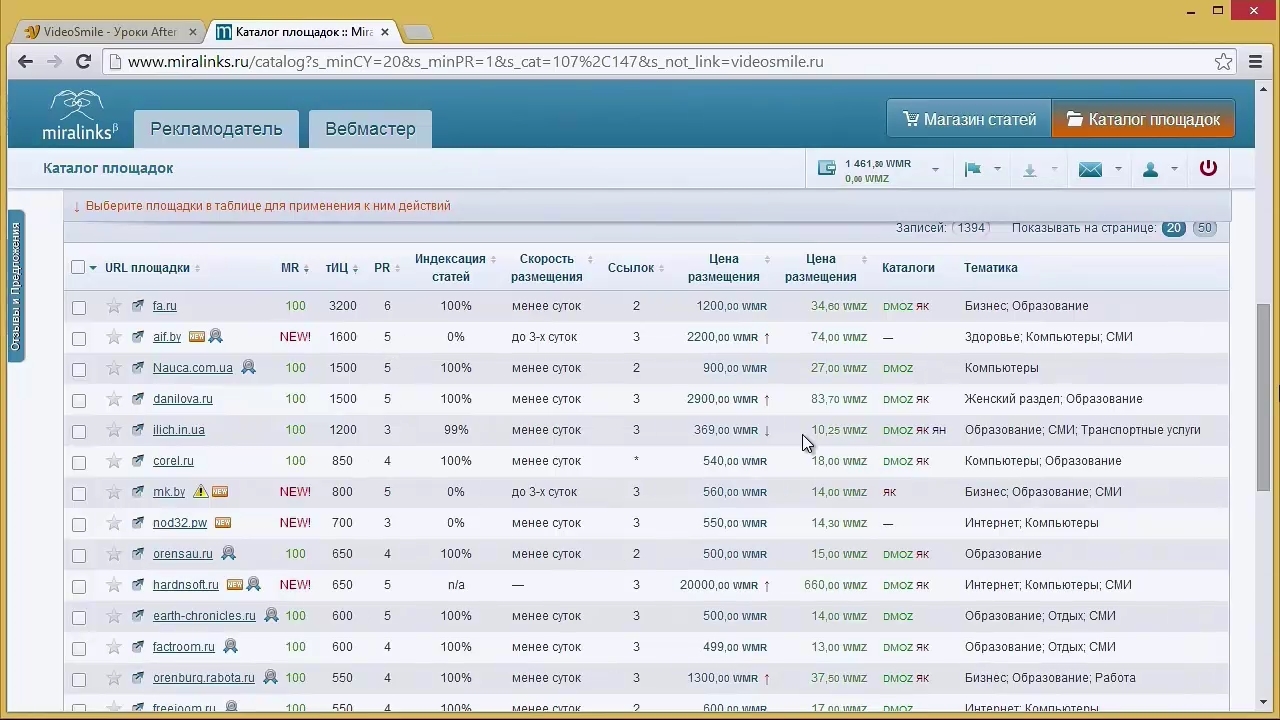Click the warning triangle icon beside mk.by
This screenshot has height=720, width=1280.
click(x=200, y=492)
